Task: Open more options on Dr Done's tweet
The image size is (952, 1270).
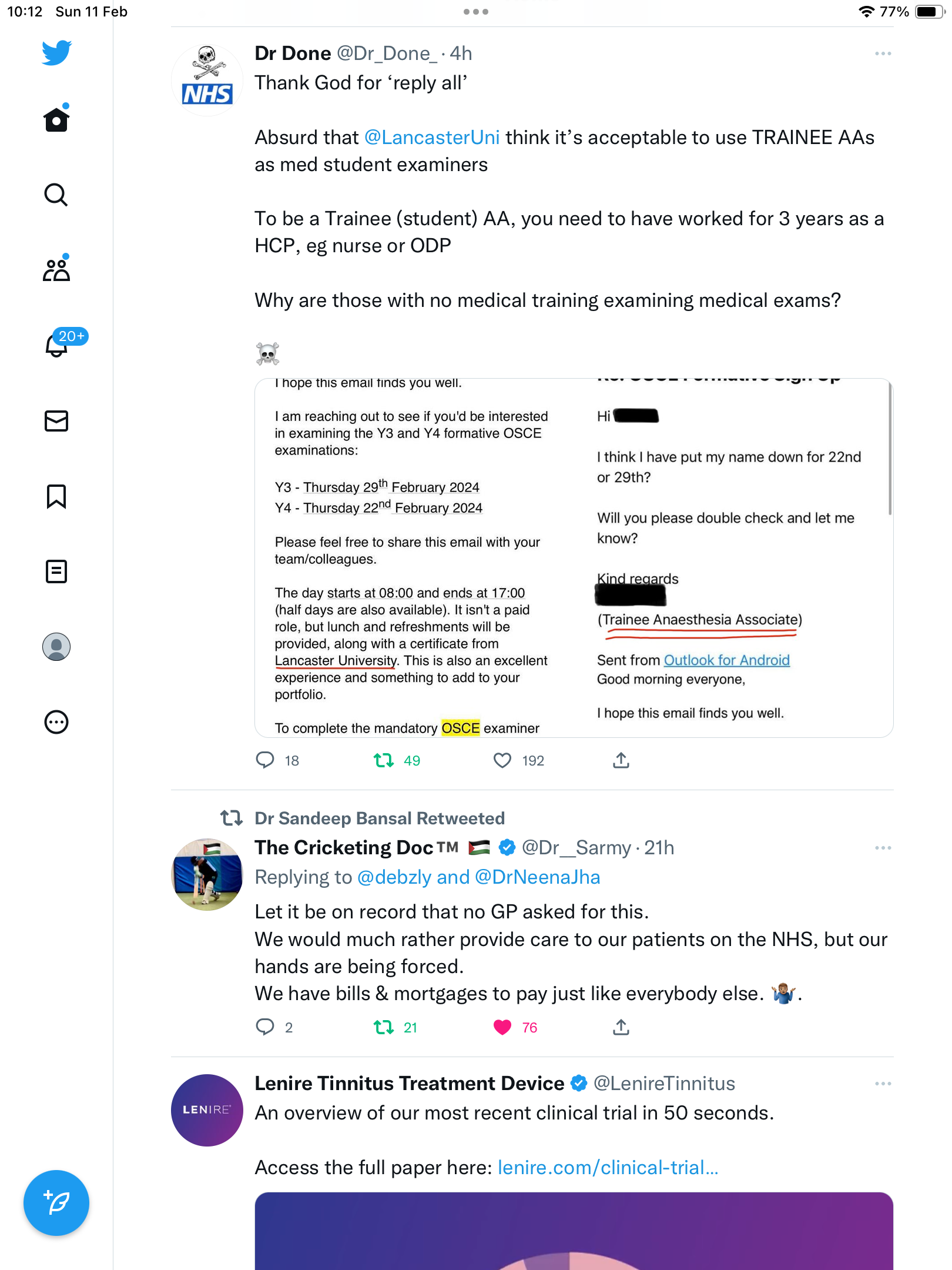Action: pos(883,54)
